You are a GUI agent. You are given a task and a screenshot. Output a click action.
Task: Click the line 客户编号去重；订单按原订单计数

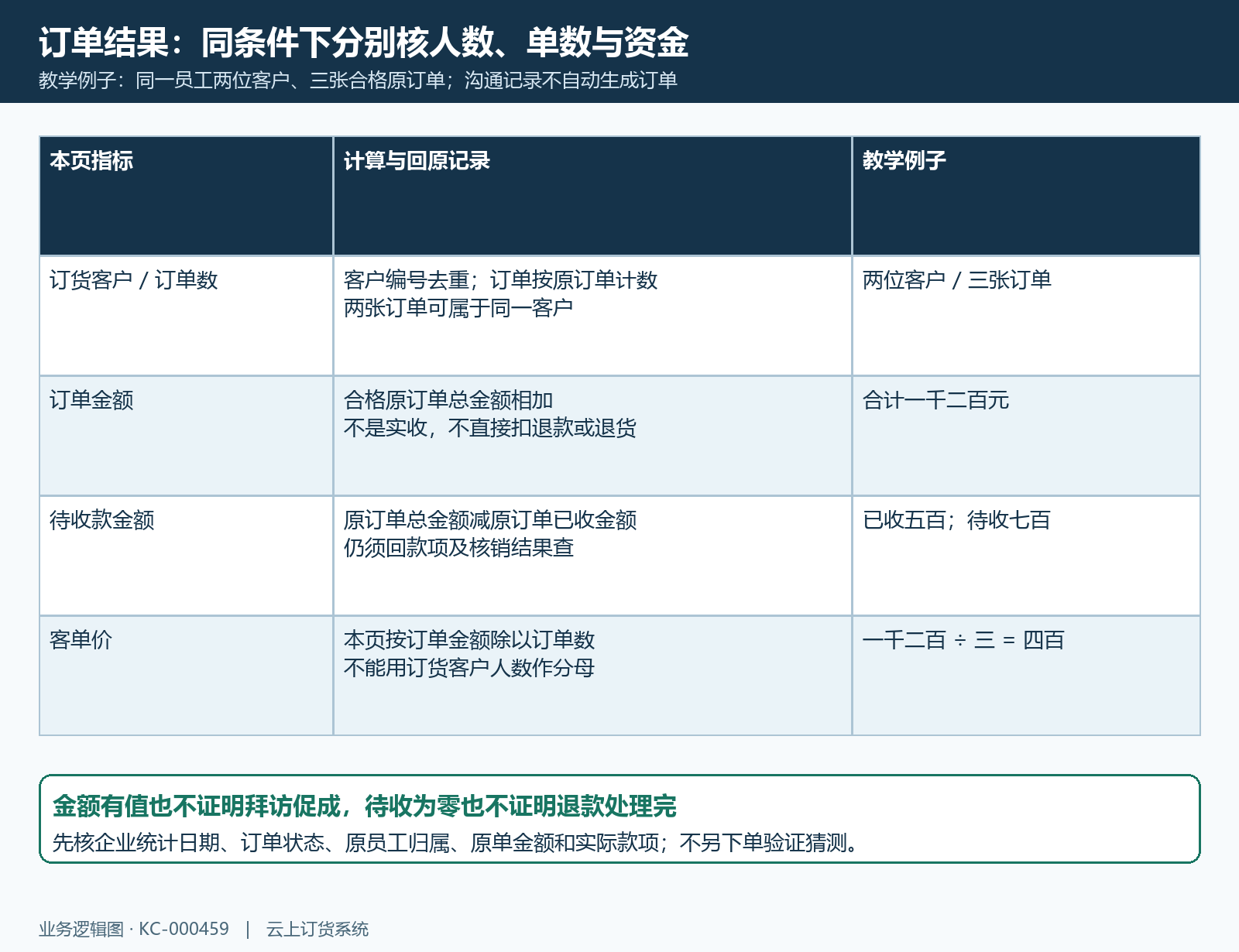click(x=500, y=280)
